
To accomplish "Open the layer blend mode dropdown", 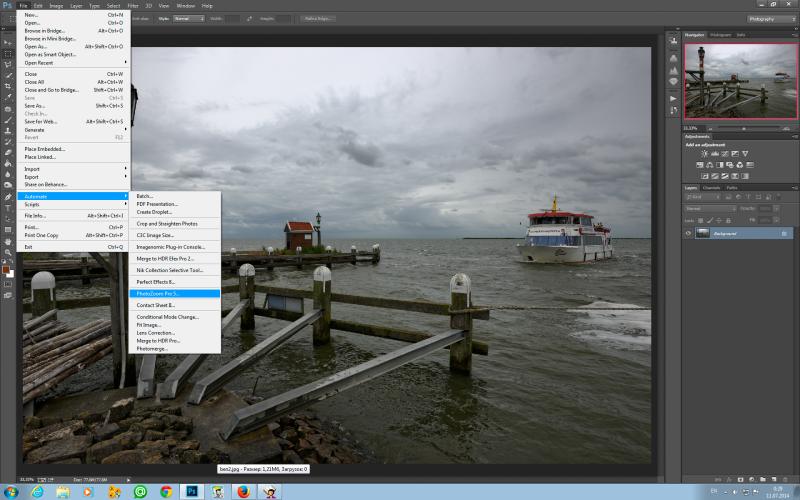I will coord(711,209).
